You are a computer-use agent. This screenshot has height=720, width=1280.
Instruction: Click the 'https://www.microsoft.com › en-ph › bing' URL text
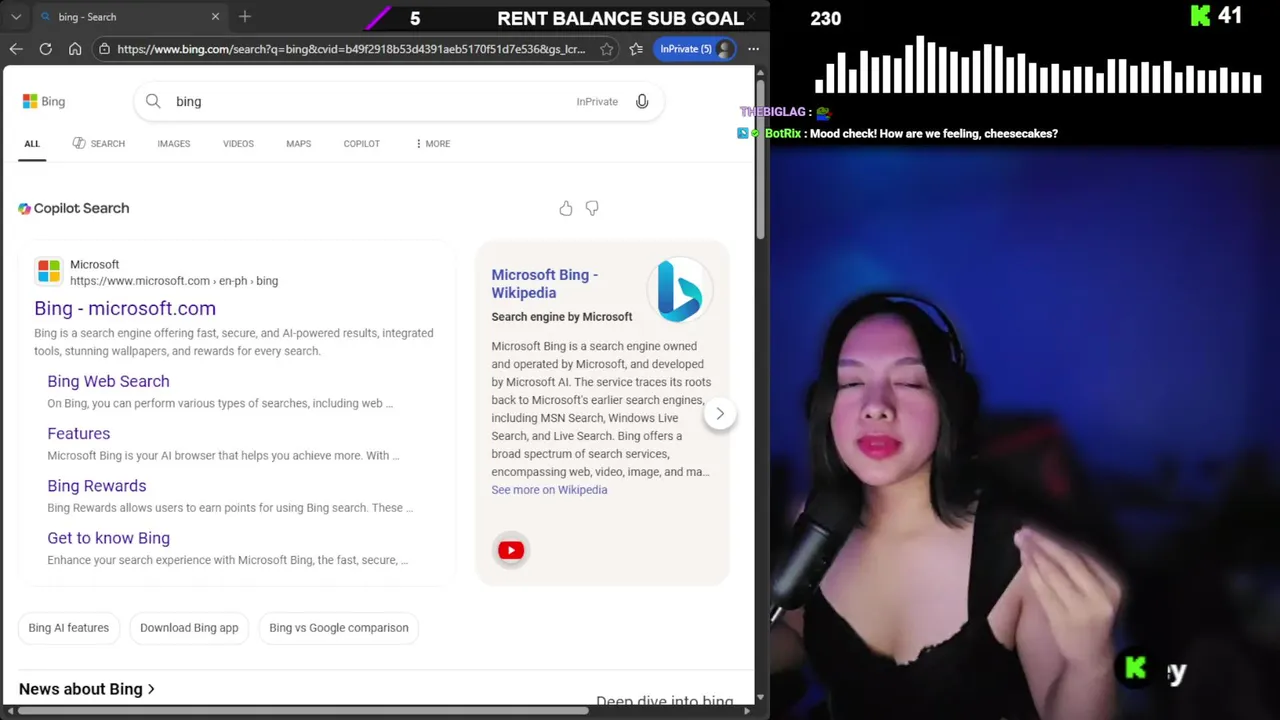point(174,281)
